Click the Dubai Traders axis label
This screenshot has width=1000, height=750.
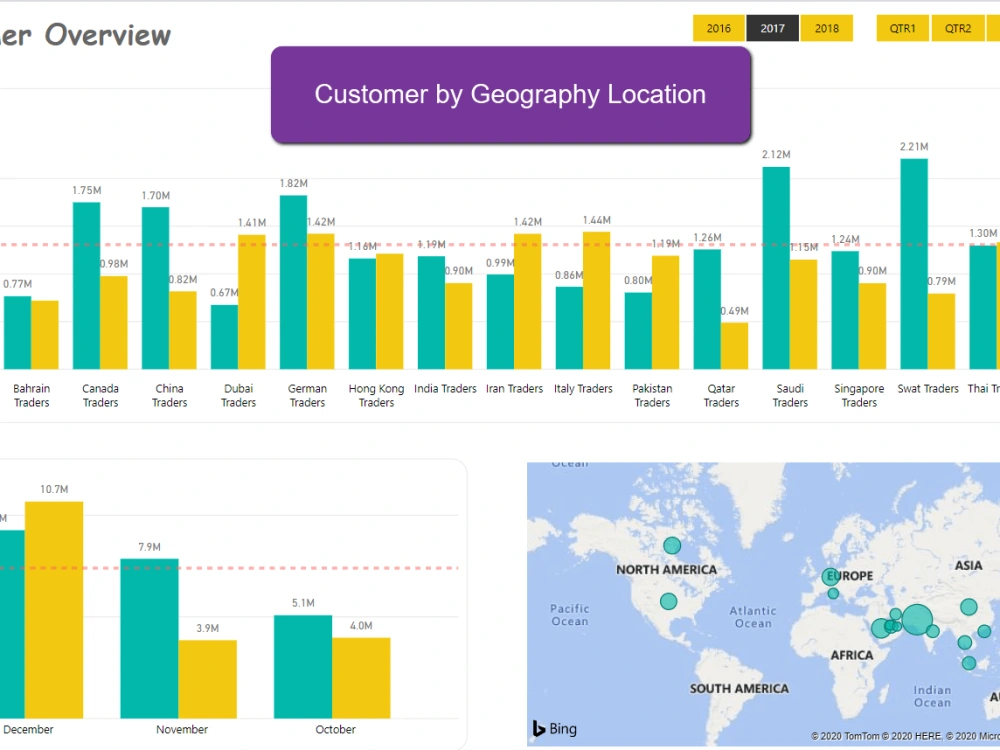(x=238, y=395)
